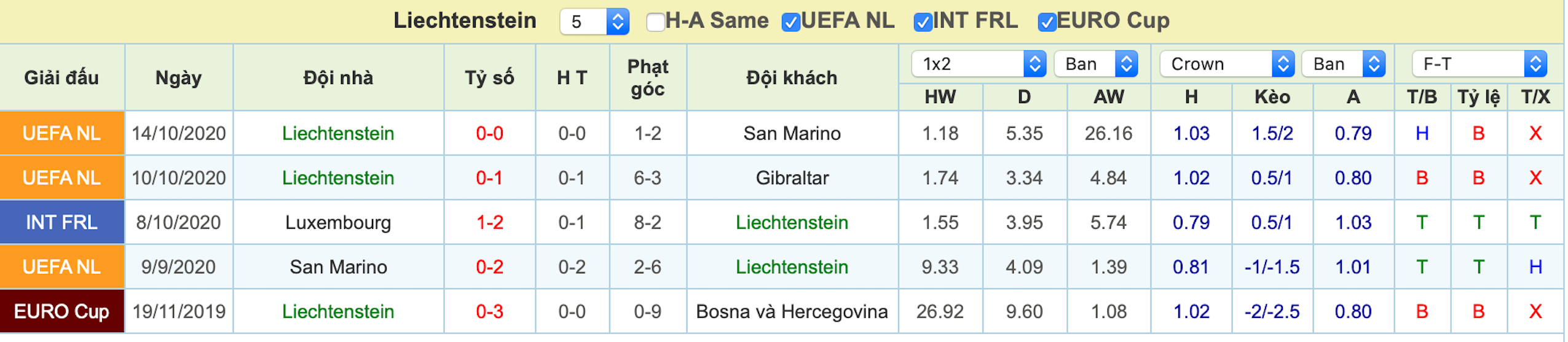This screenshot has width=1568, height=342.
Task: Click the blue INT FRL league badge
Action: coord(62,222)
